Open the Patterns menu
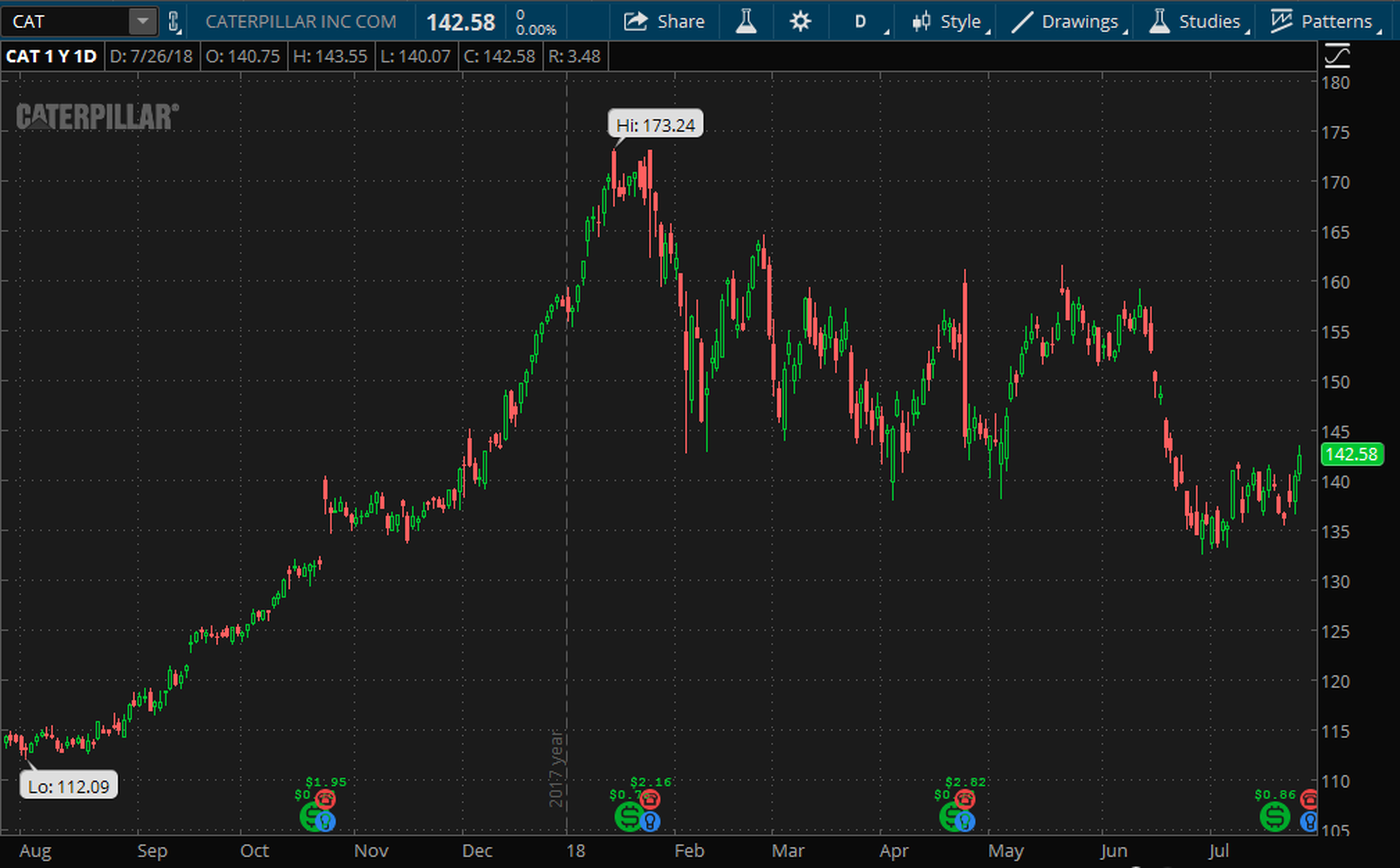 (x=1322, y=21)
